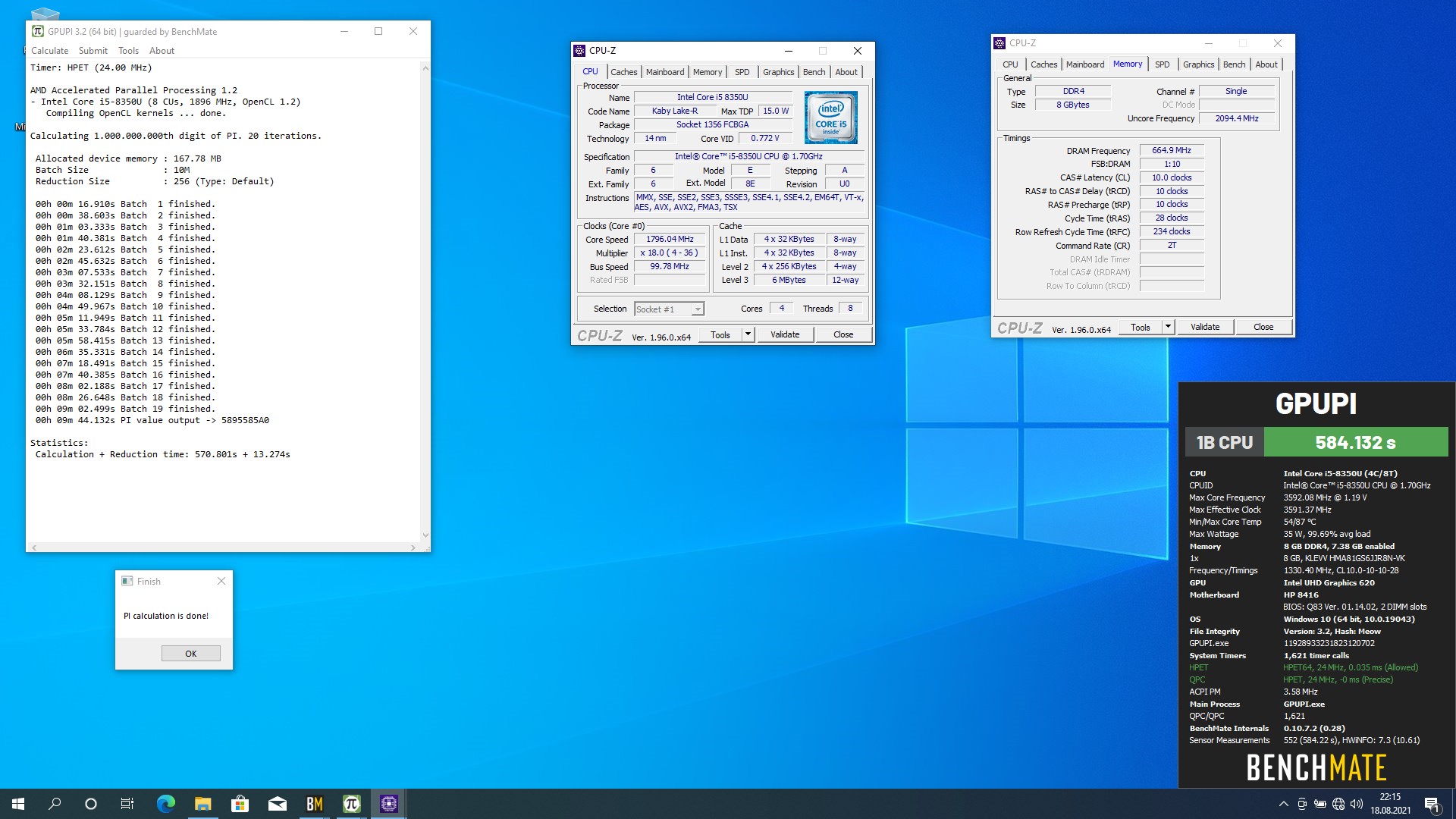Close the Finish dialog
The width and height of the screenshot is (1456, 819).
click(x=221, y=581)
